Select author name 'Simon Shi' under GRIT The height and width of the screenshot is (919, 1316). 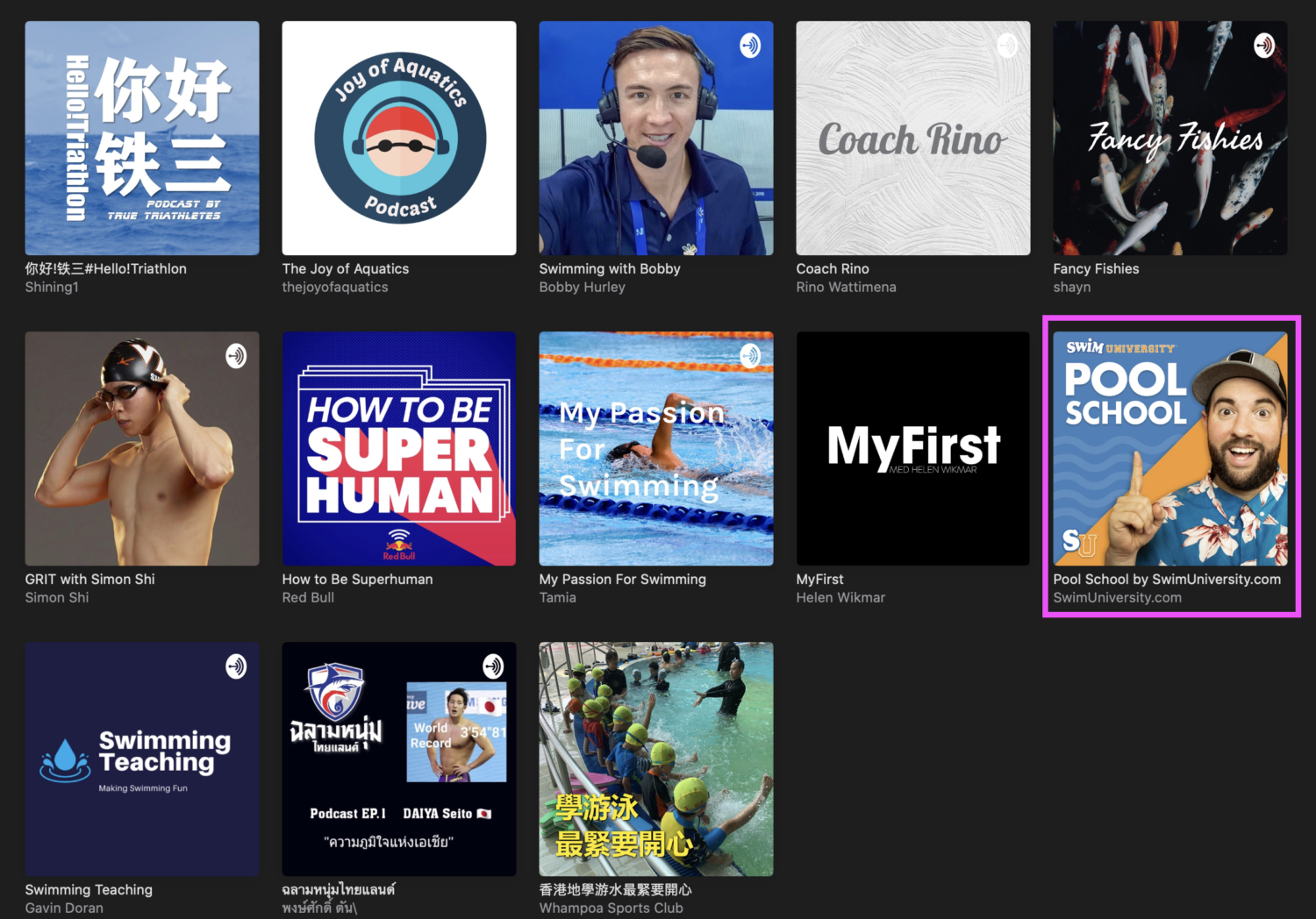(57, 597)
